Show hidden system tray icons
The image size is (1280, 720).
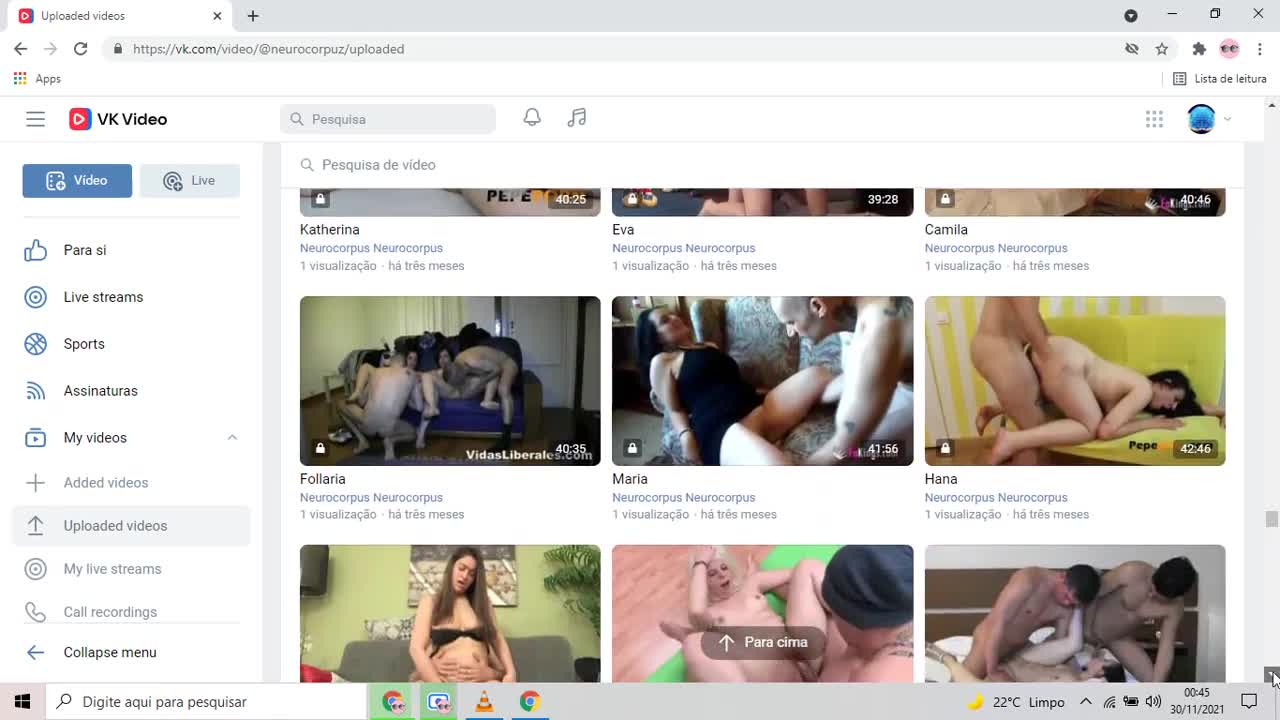tap(1085, 702)
